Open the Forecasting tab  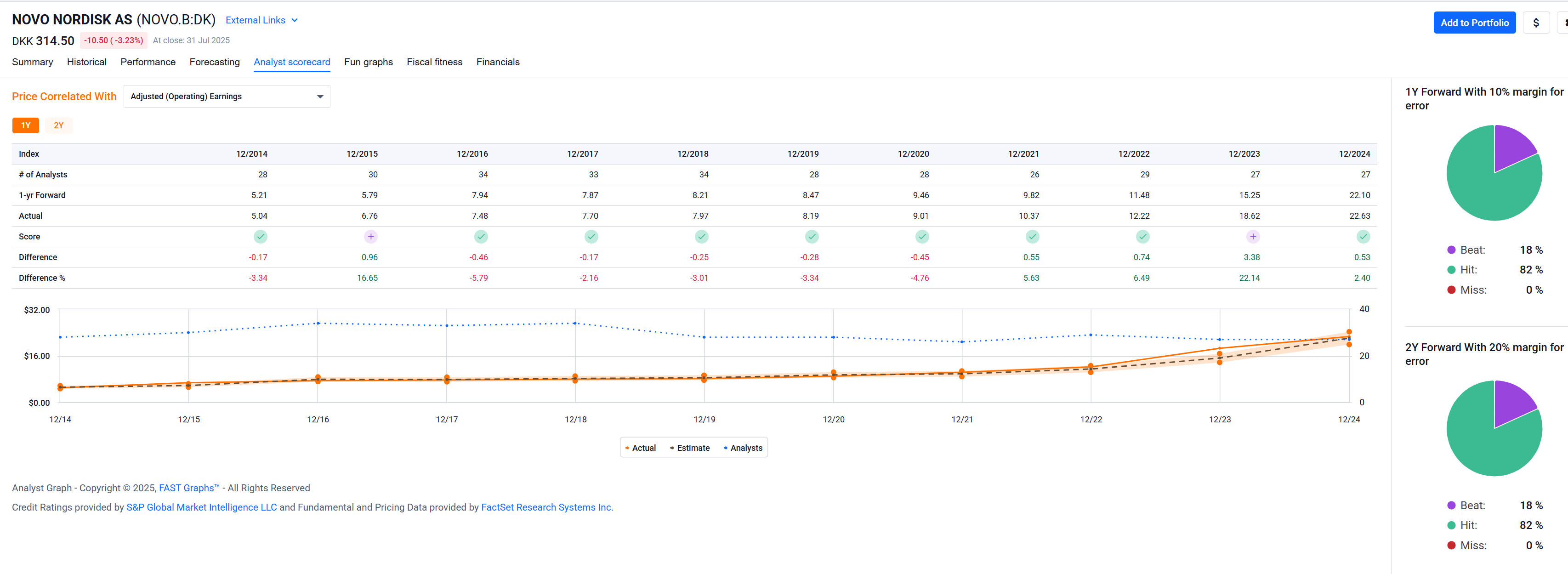pyautogui.click(x=214, y=62)
